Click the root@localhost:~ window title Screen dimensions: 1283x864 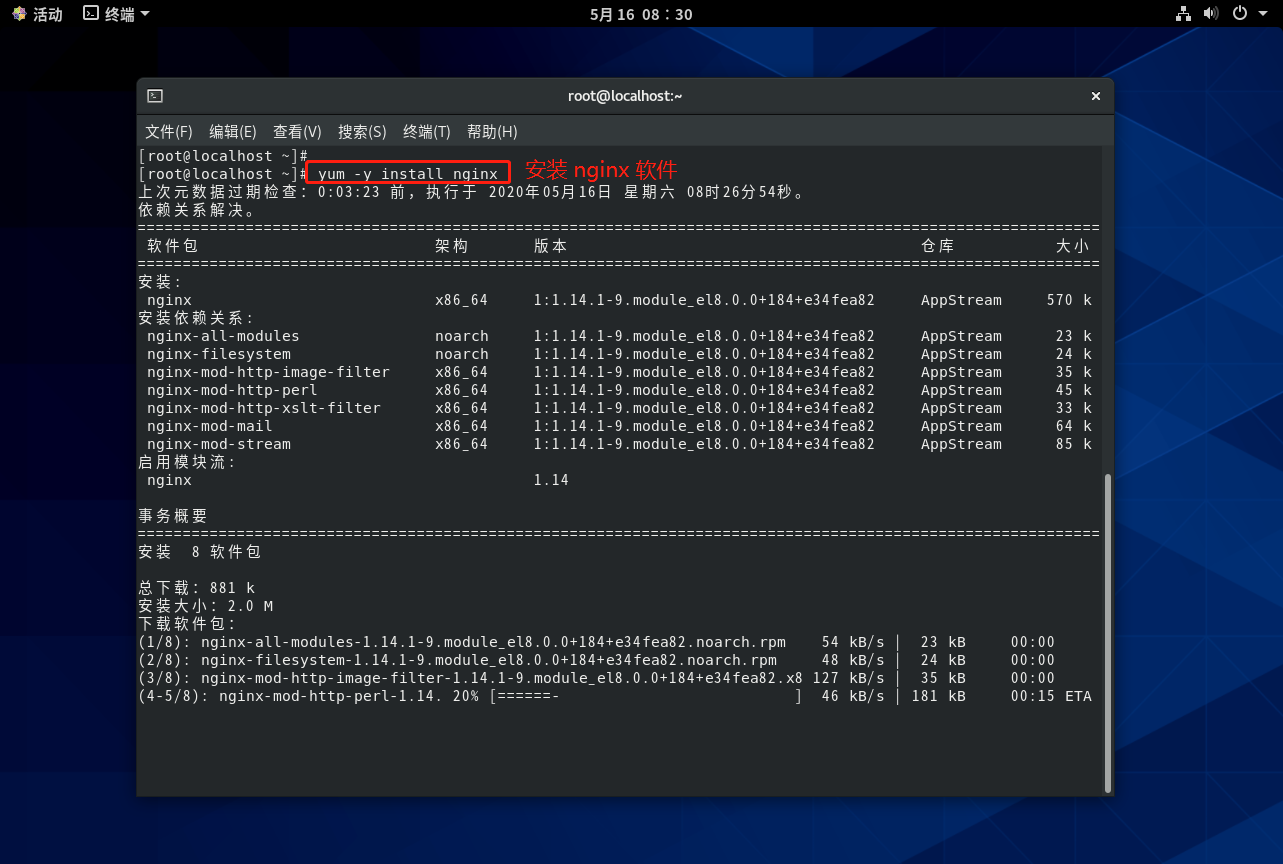[625, 96]
